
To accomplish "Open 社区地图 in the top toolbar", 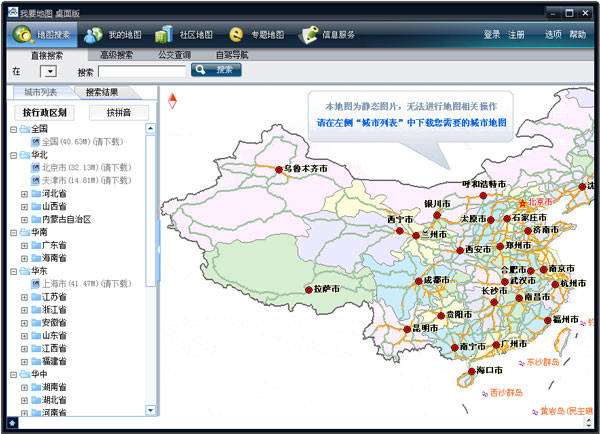I will 185,35.
